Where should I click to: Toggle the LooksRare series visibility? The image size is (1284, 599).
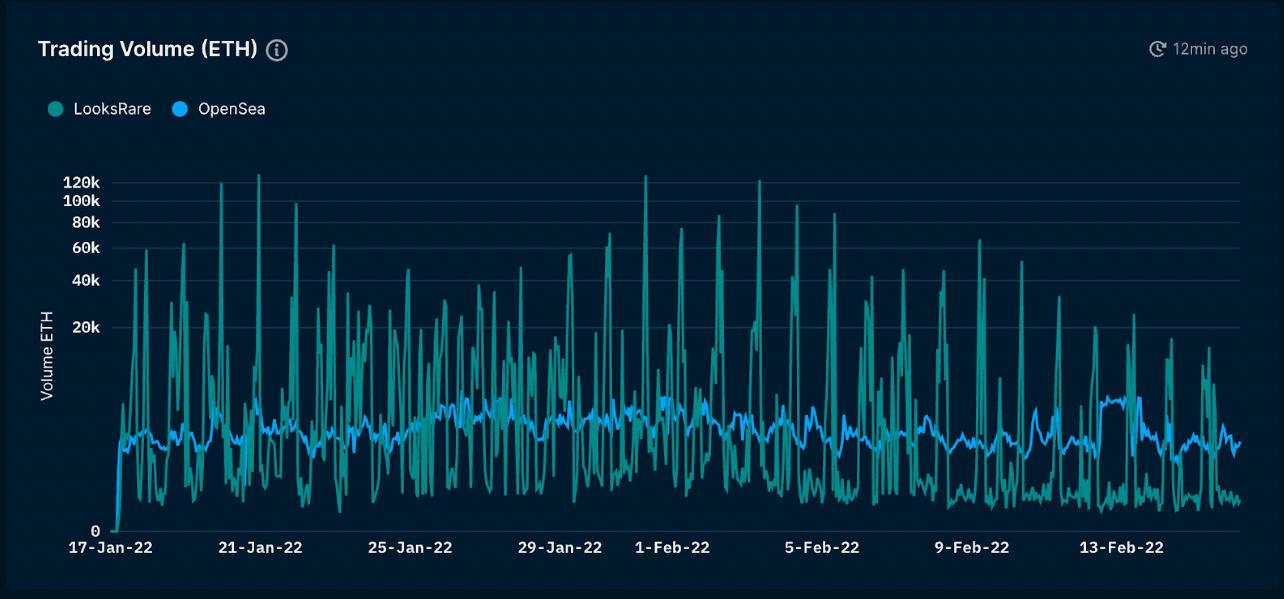pos(98,108)
